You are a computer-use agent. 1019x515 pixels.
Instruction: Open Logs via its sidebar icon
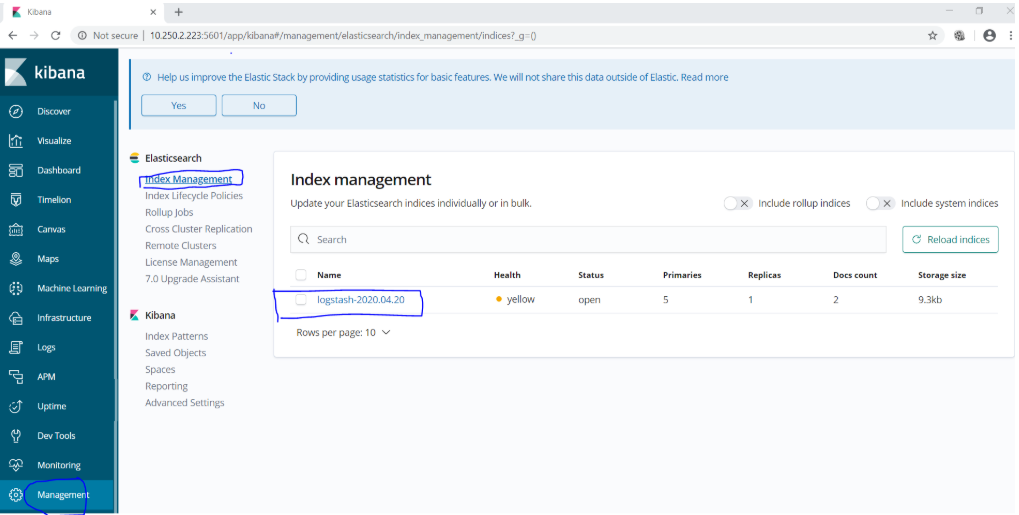point(16,347)
